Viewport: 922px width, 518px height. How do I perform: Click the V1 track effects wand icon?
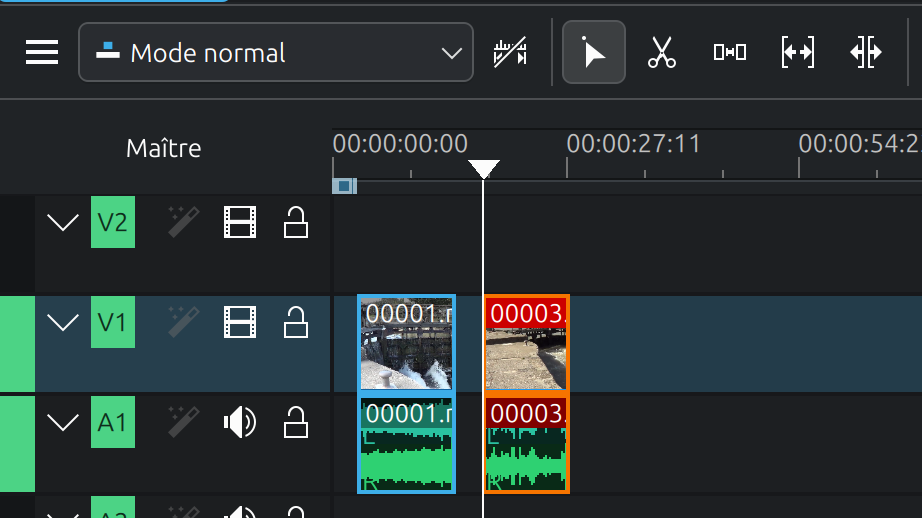[183, 322]
